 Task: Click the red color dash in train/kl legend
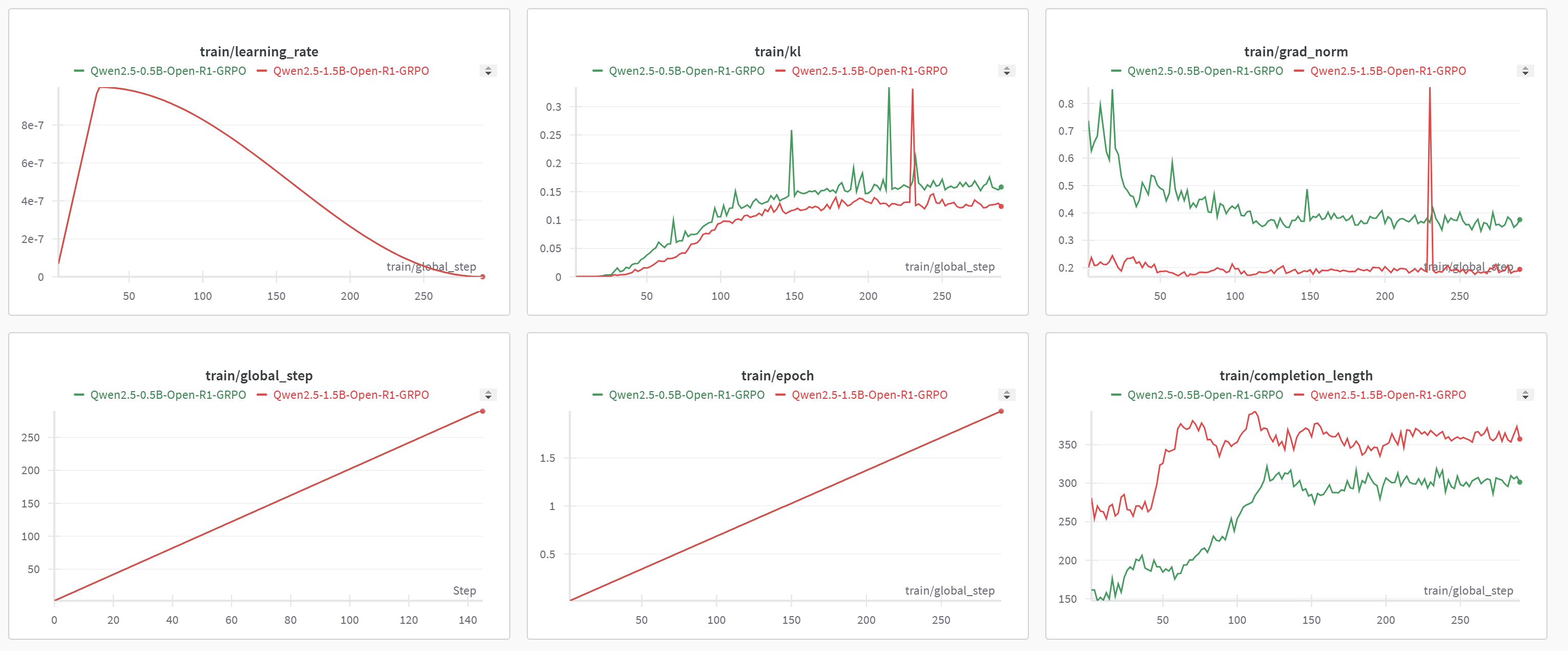point(780,71)
